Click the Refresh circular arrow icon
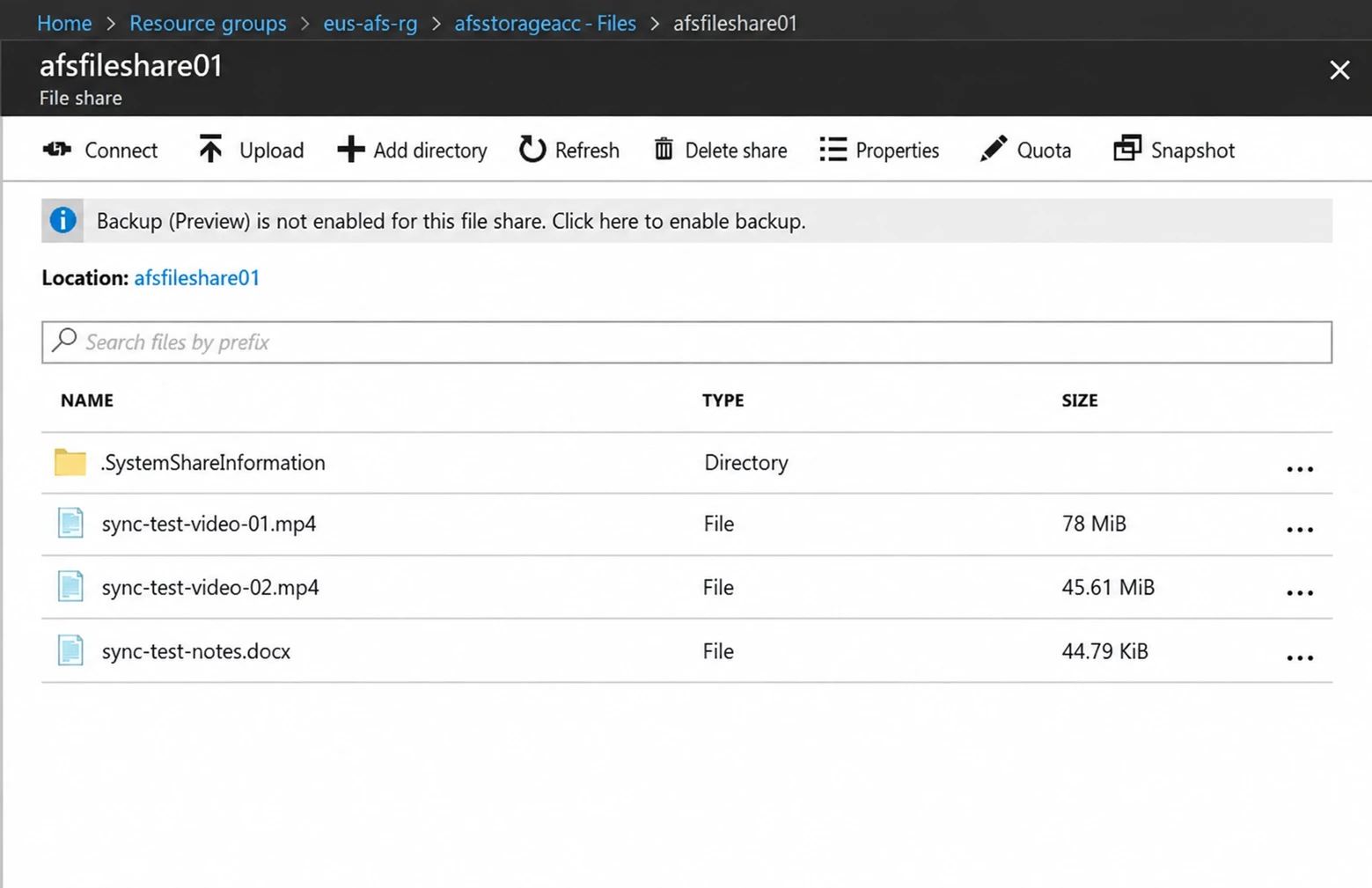The height and width of the screenshot is (888, 1372). [532, 150]
